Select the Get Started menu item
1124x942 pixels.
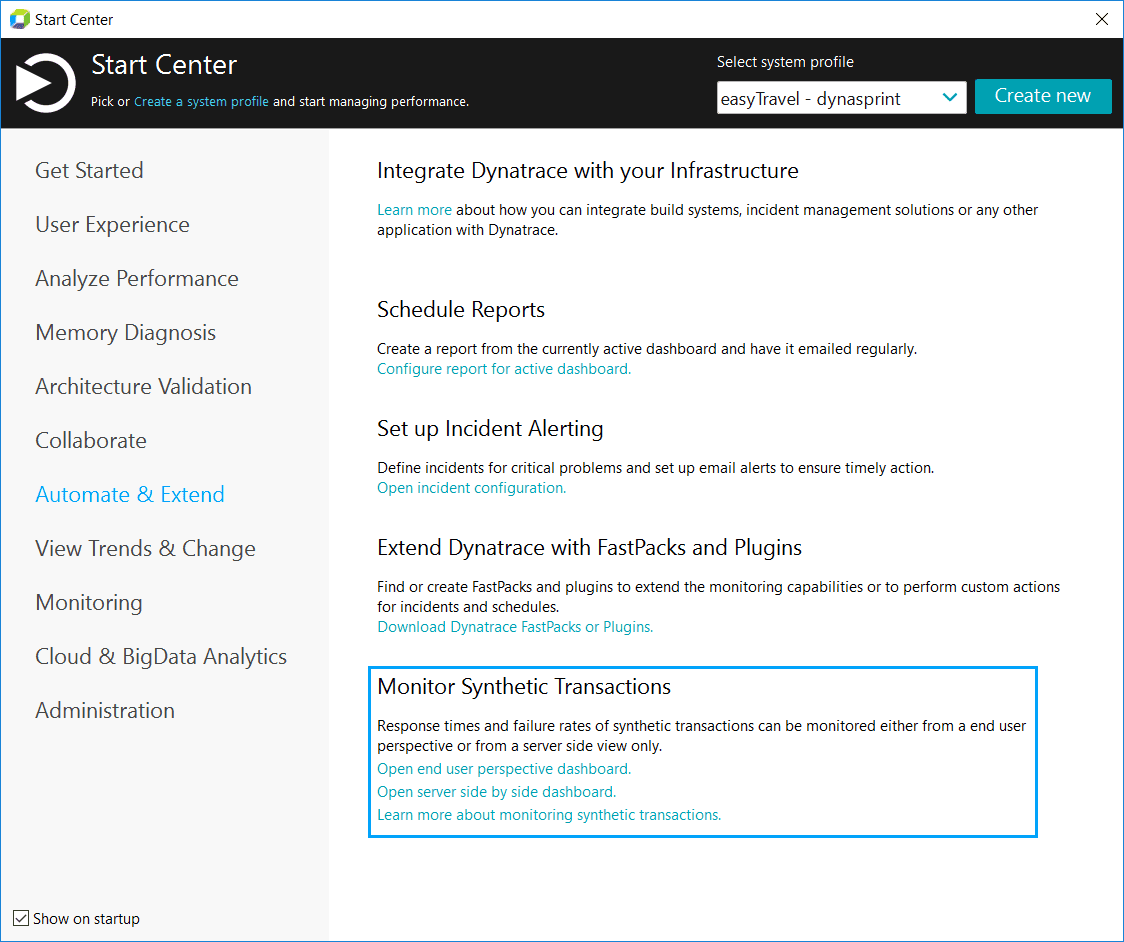point(90,171)
